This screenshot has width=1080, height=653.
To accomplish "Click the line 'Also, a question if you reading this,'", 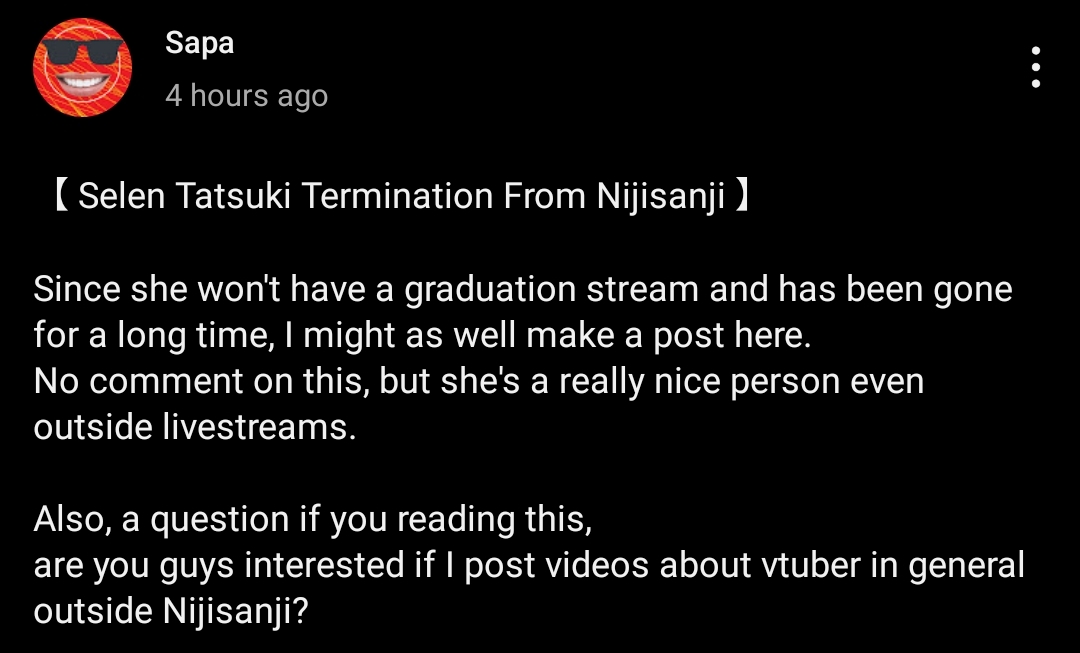I will (313, 519).
